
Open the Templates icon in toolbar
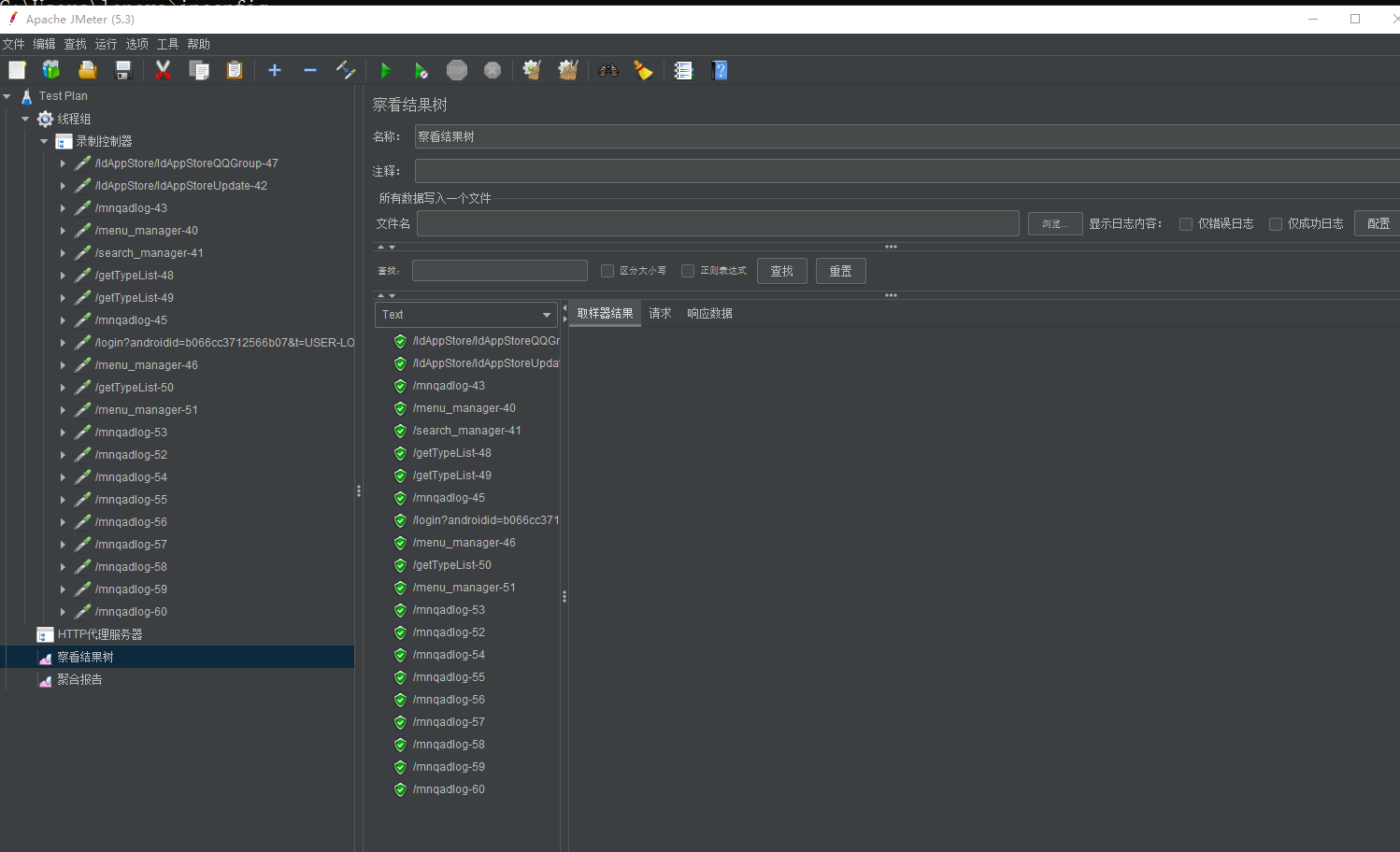click(x=51, y=70)
